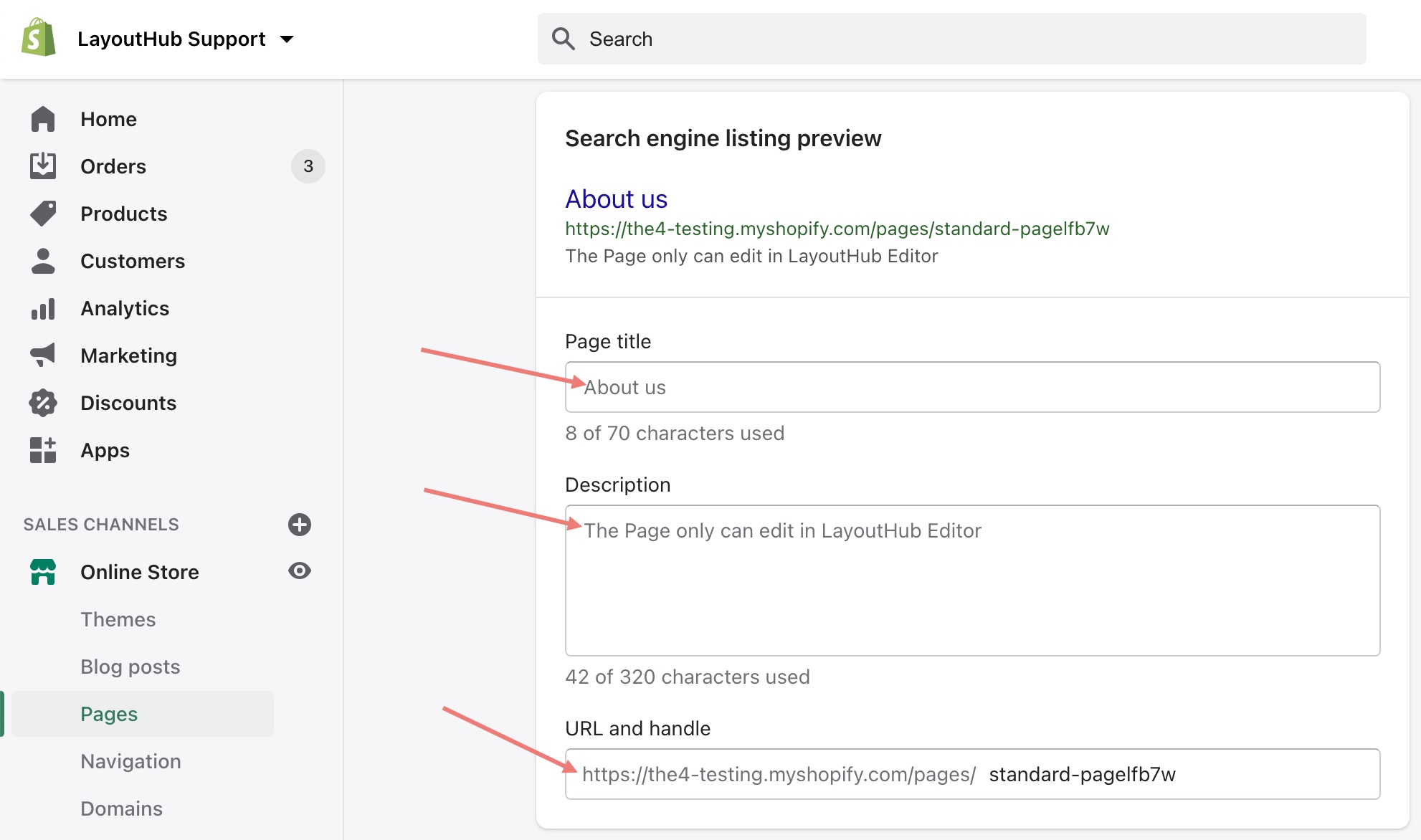Open the Products section

click(x=124, y=214)
